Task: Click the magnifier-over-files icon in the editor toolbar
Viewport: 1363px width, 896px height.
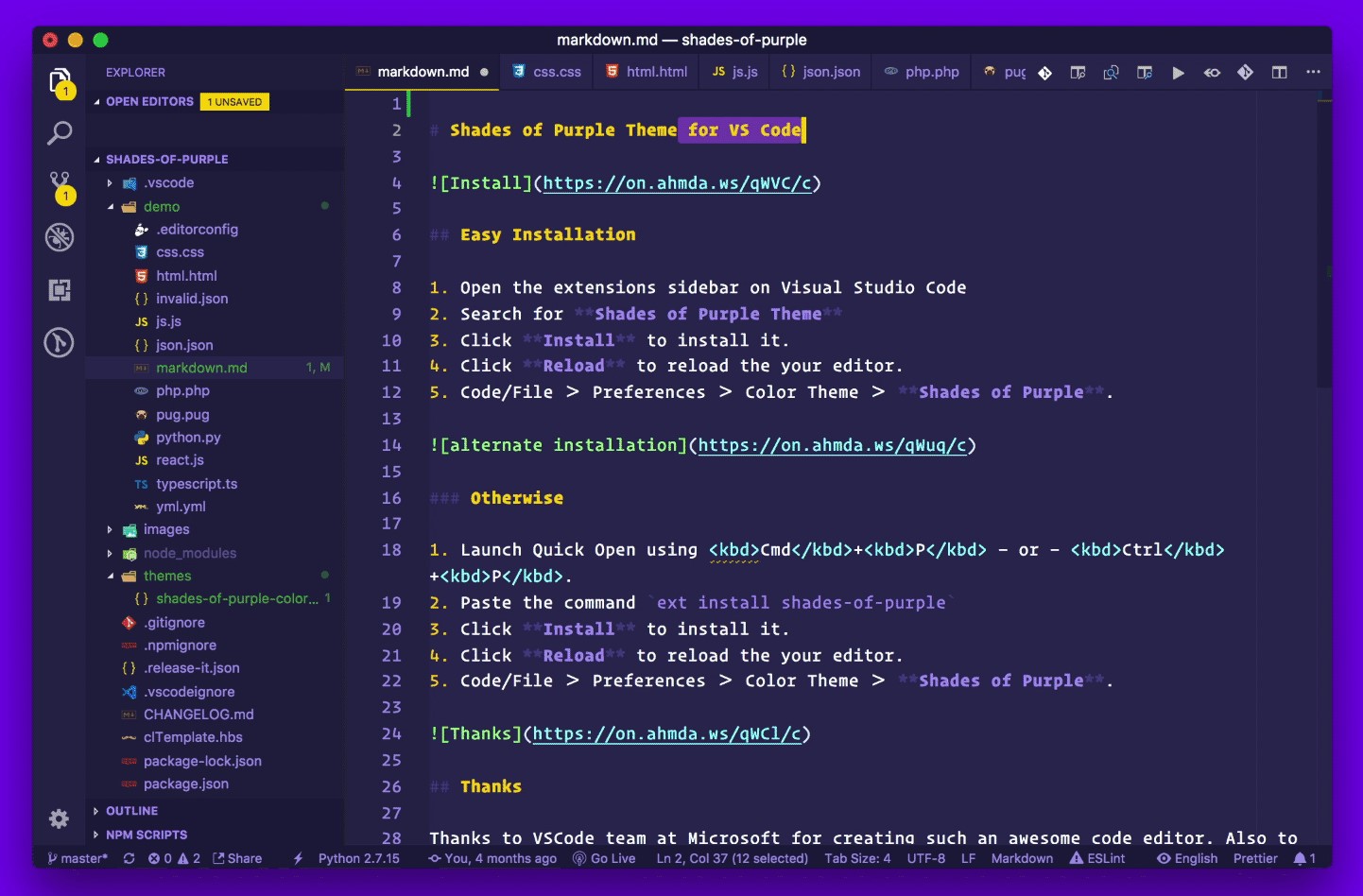Action: click(1111, 73)
